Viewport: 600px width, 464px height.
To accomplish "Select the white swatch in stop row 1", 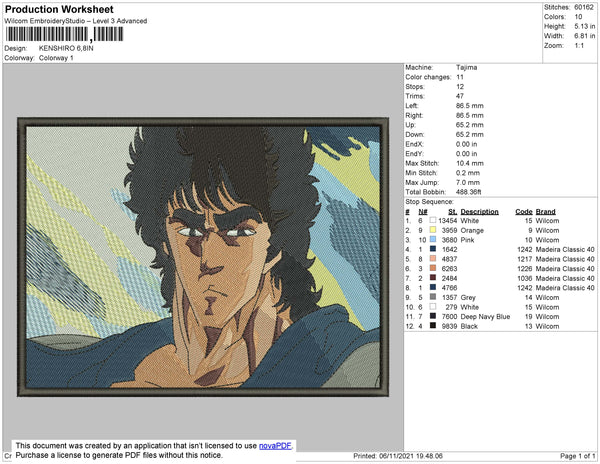I will click(x=433, y=221).
